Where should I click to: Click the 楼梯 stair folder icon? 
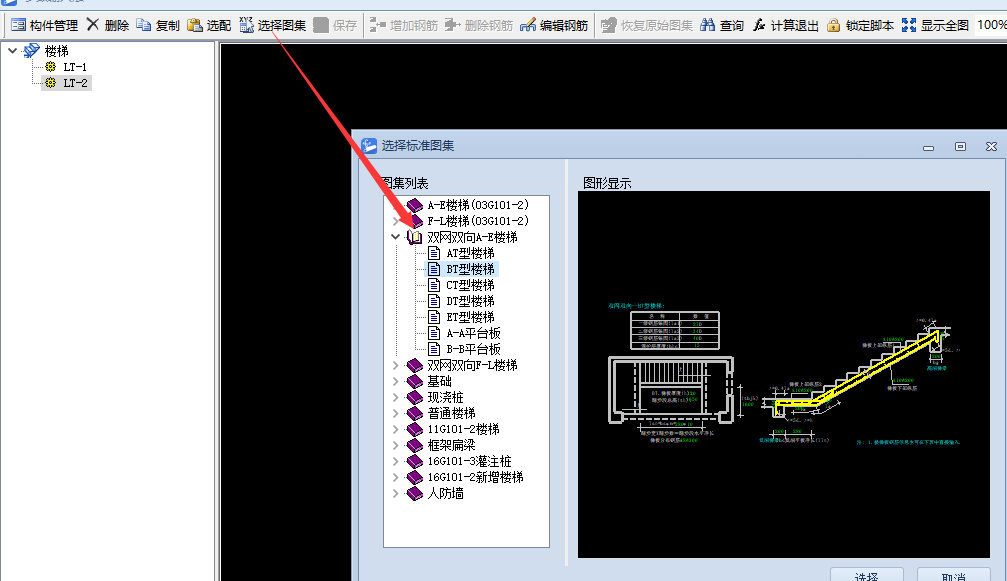tap(31, 50)
